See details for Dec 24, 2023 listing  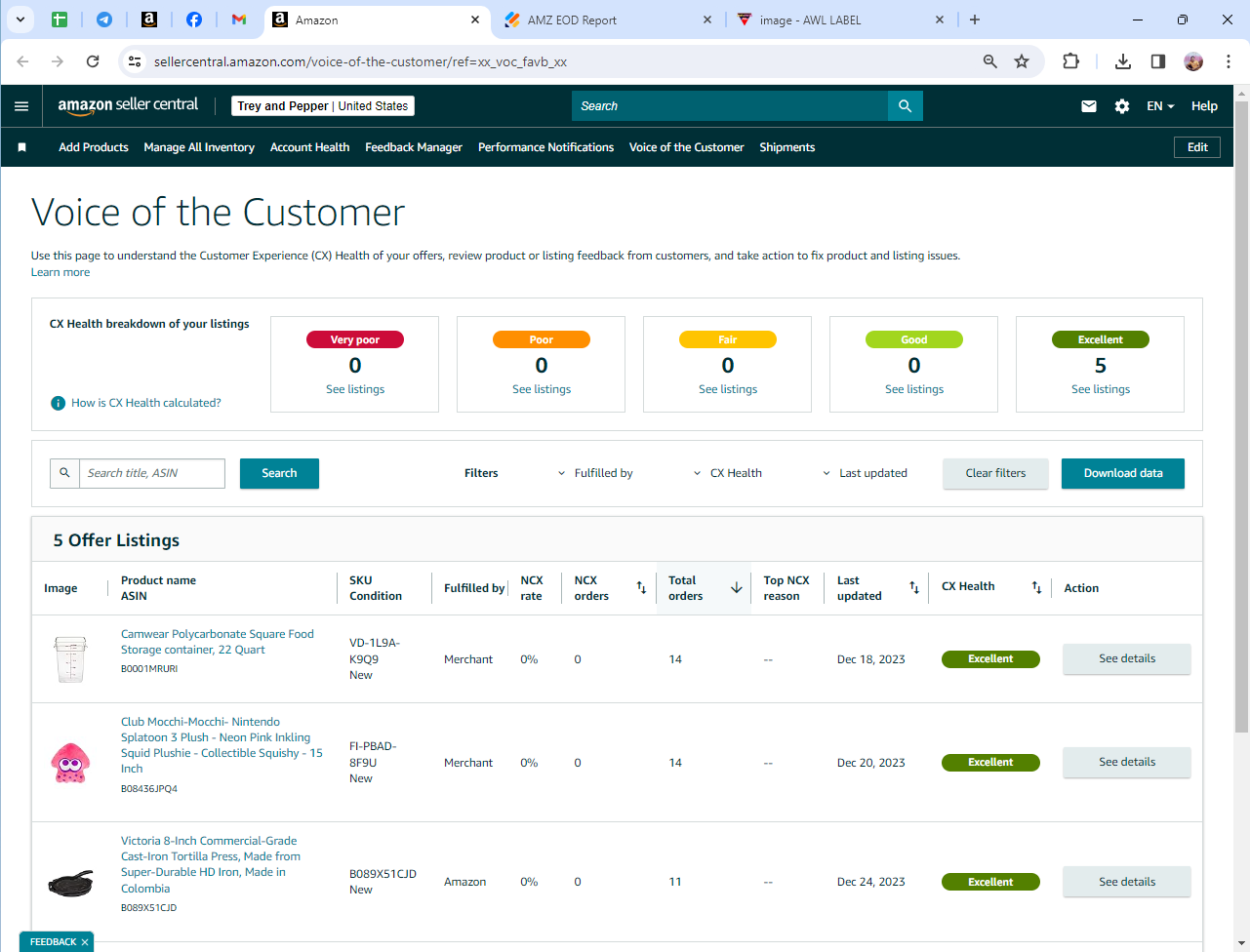click(1126, 882)
